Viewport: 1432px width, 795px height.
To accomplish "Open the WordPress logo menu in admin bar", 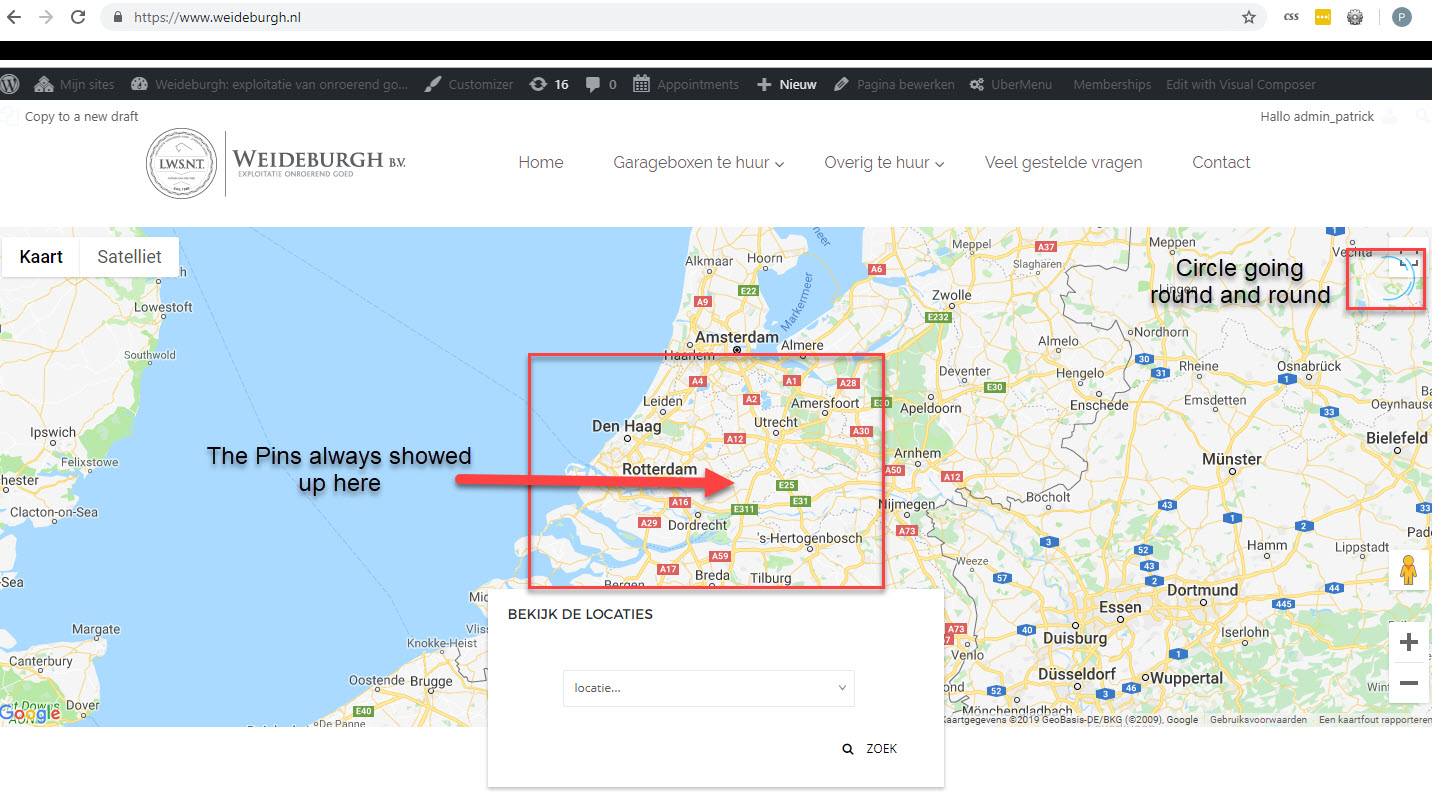I will (10, 84).
